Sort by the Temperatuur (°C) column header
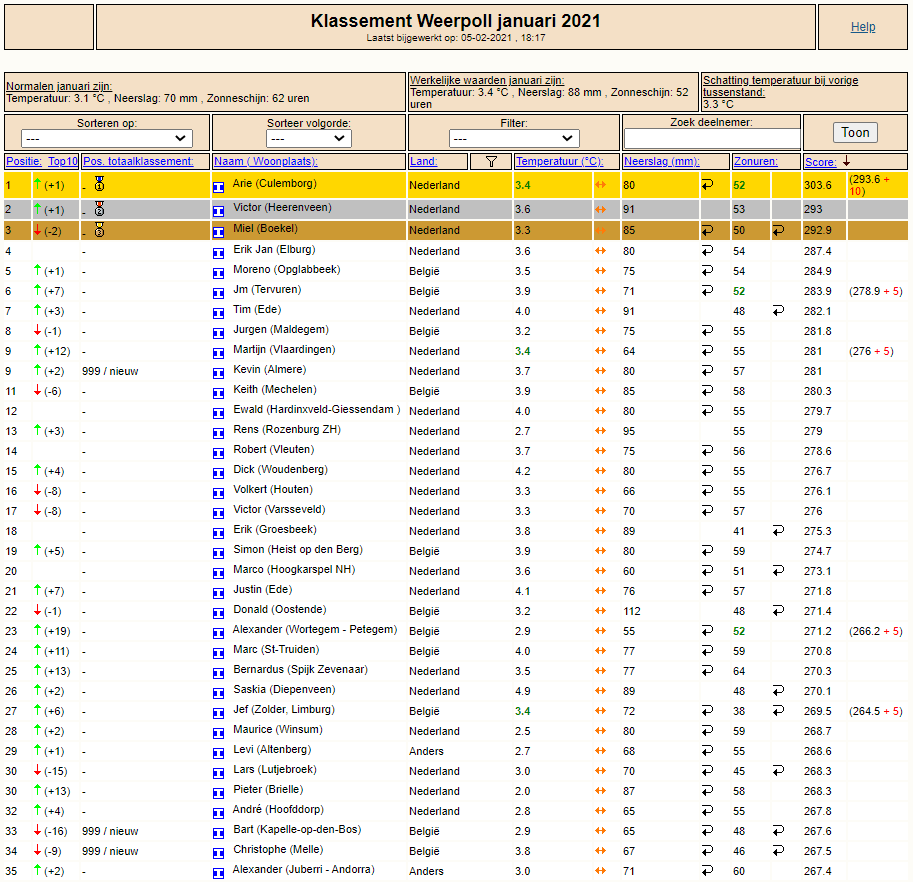 (560, 161)
